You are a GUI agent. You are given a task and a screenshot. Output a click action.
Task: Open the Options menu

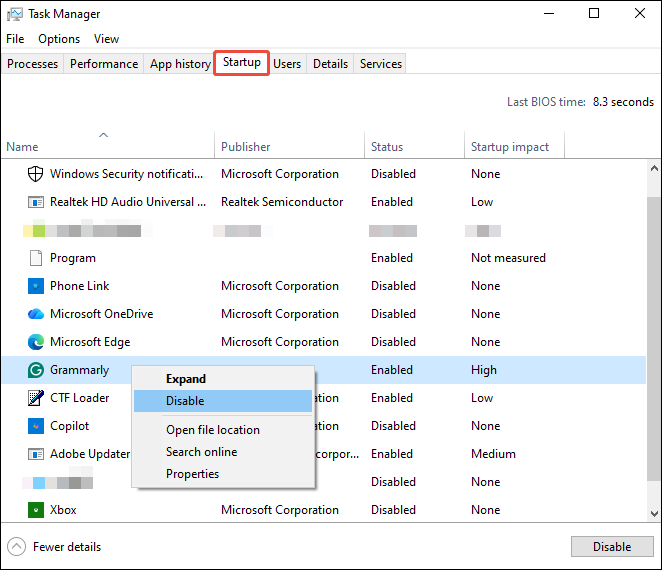coord(59,39)
